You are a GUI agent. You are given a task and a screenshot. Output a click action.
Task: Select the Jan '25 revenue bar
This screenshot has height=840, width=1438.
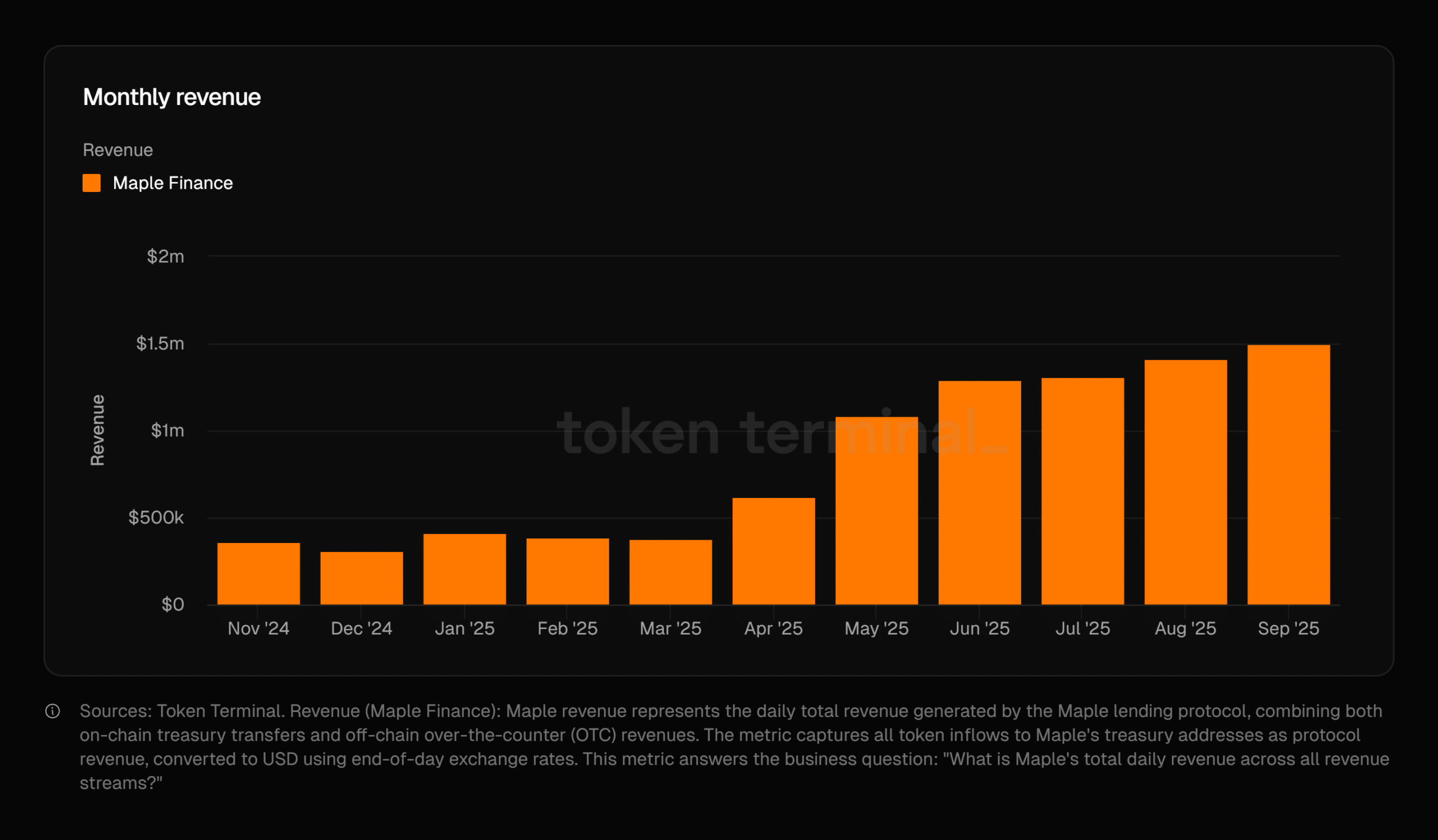point(465,569)
